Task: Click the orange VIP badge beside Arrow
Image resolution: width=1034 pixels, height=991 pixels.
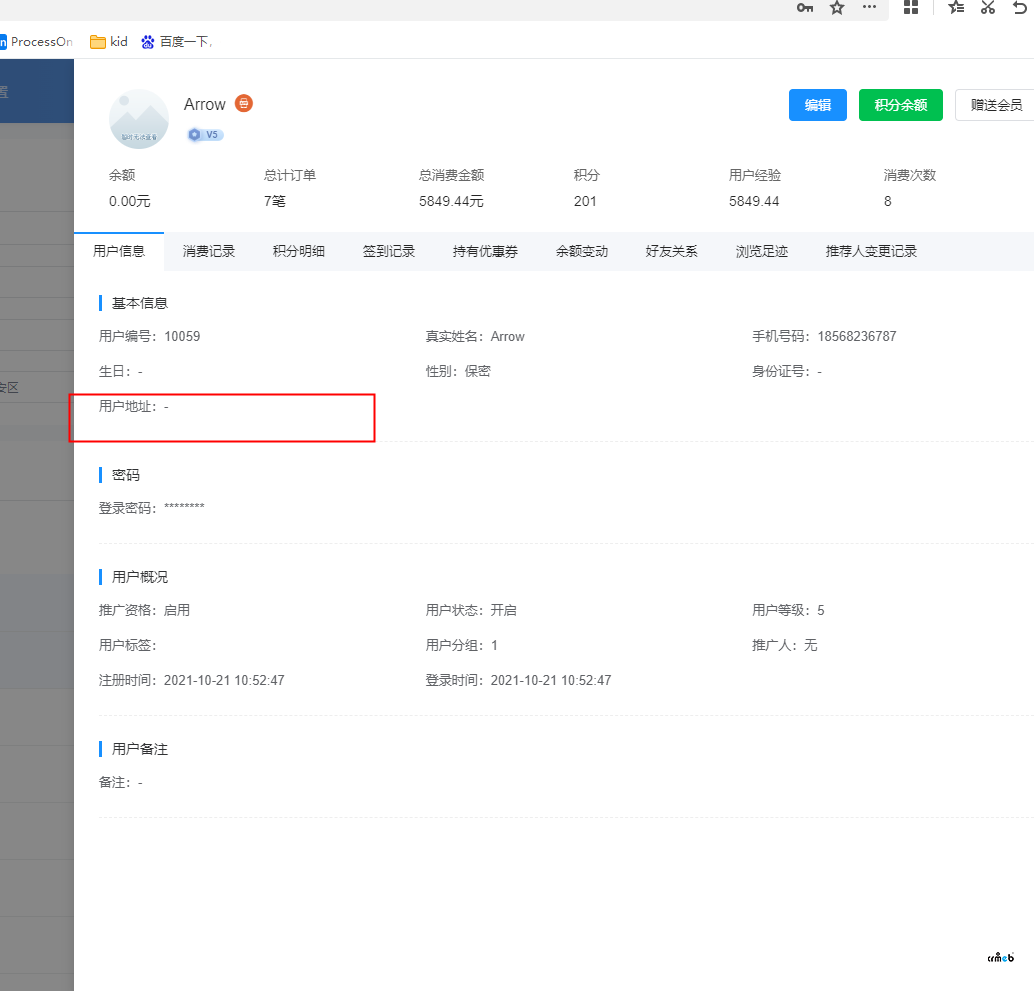Action: coord(245,103)
